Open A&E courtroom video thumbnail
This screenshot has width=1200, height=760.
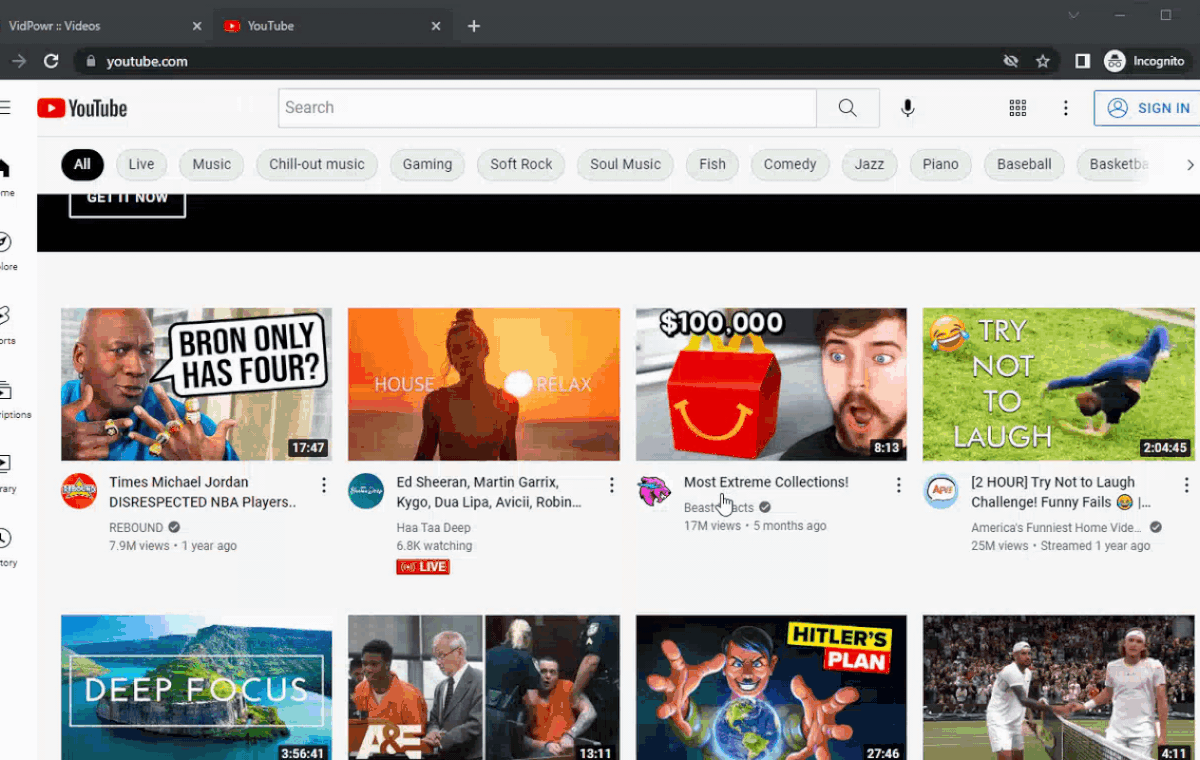[484, 688]
